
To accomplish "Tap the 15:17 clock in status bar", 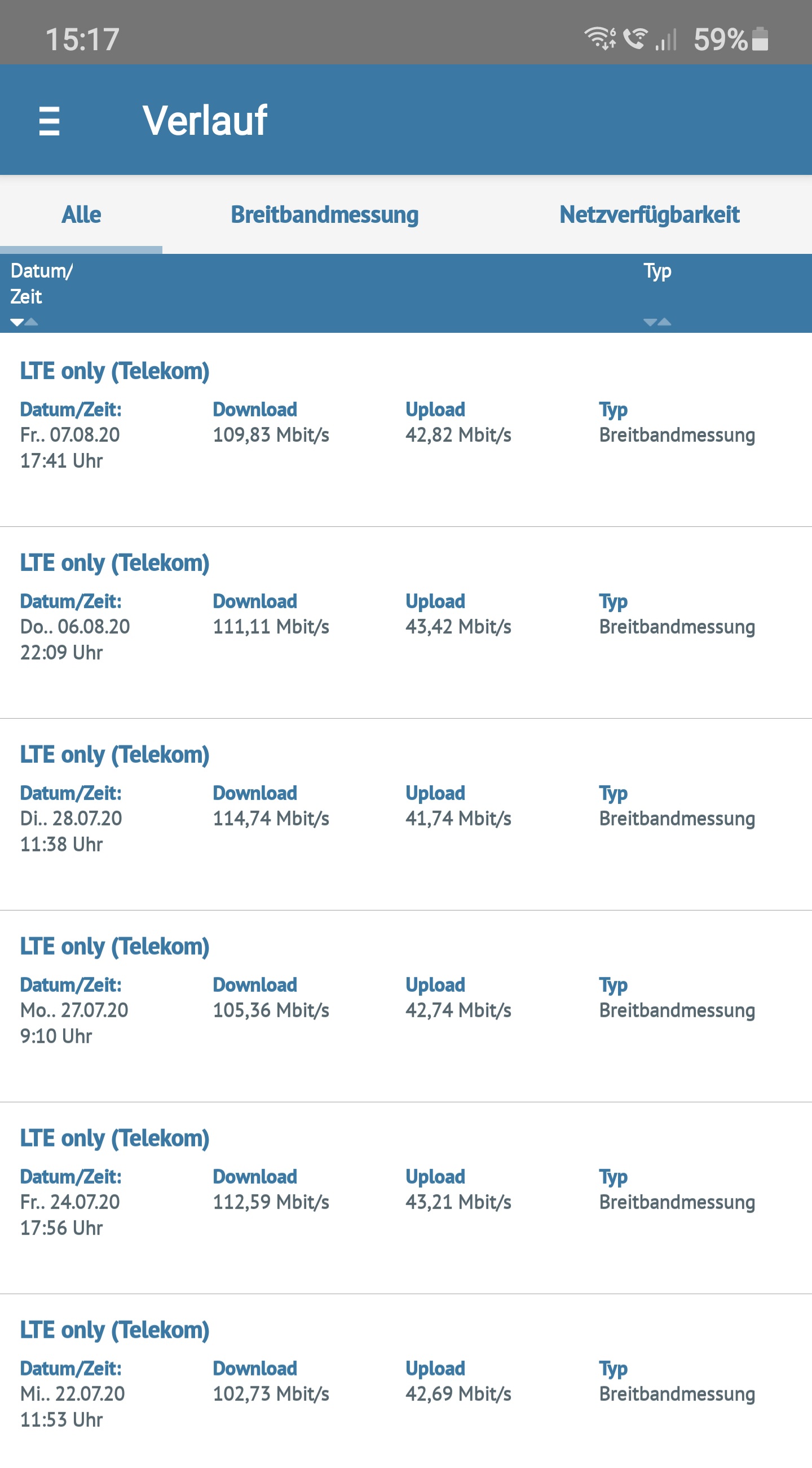I will [x=82, y=39].
